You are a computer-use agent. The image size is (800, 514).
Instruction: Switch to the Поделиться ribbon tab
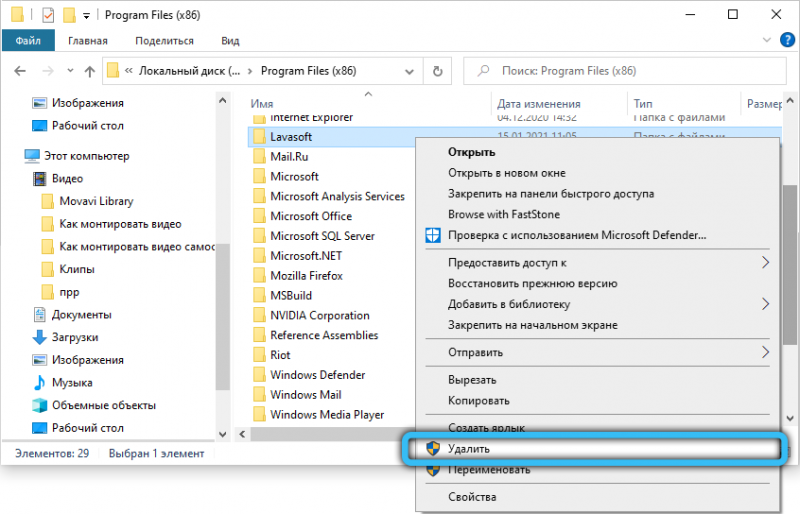(164, 41)
